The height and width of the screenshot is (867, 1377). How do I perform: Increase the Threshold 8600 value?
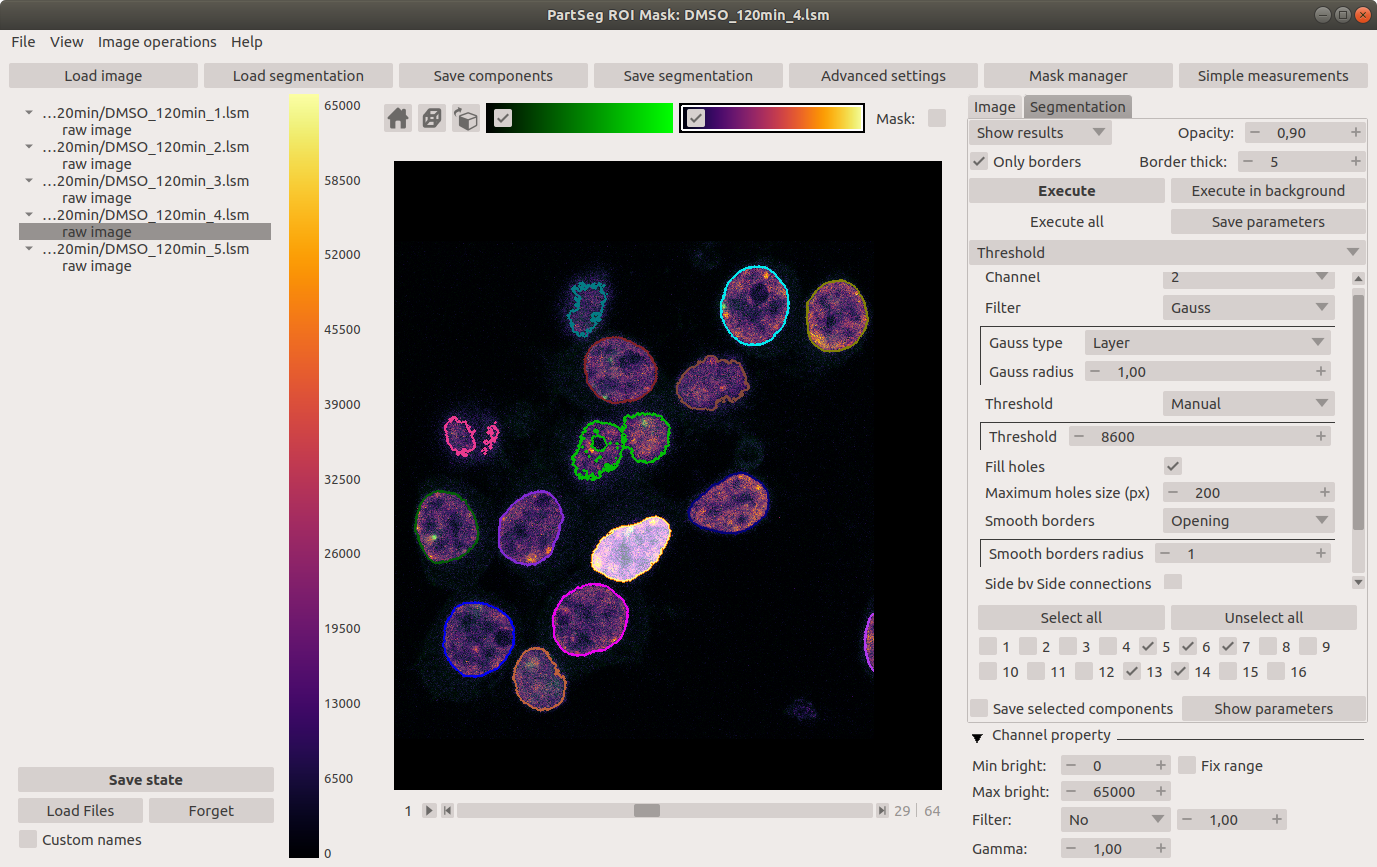[1321, 437]
